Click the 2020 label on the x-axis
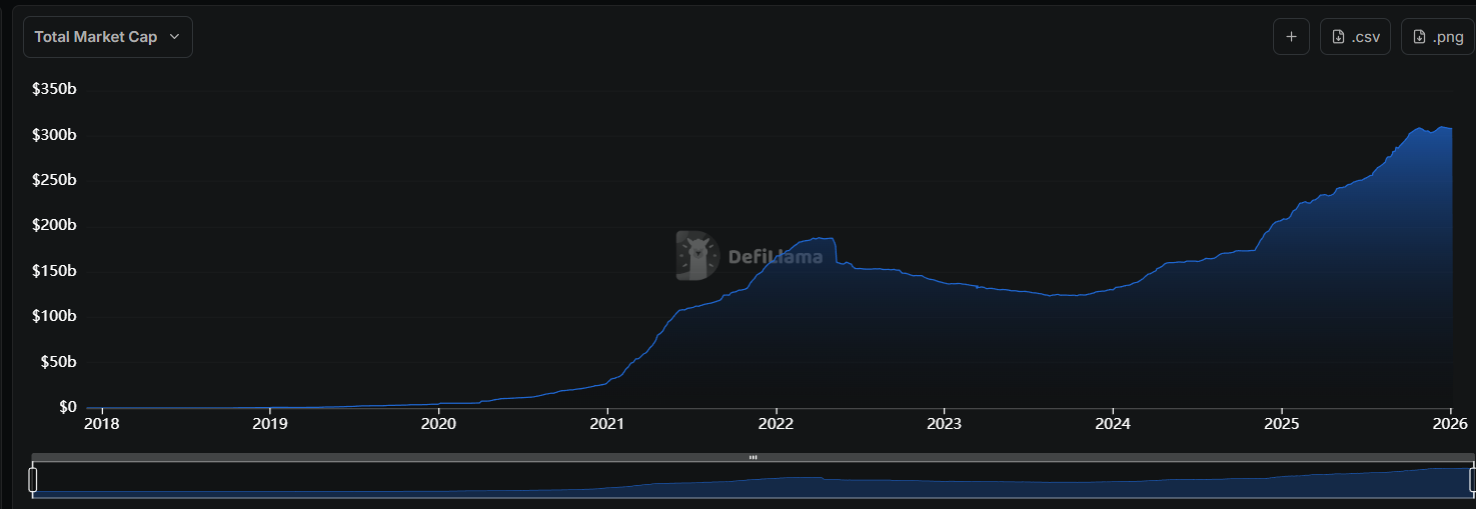The image size is (1476, 509). click(x=438, y=424)
